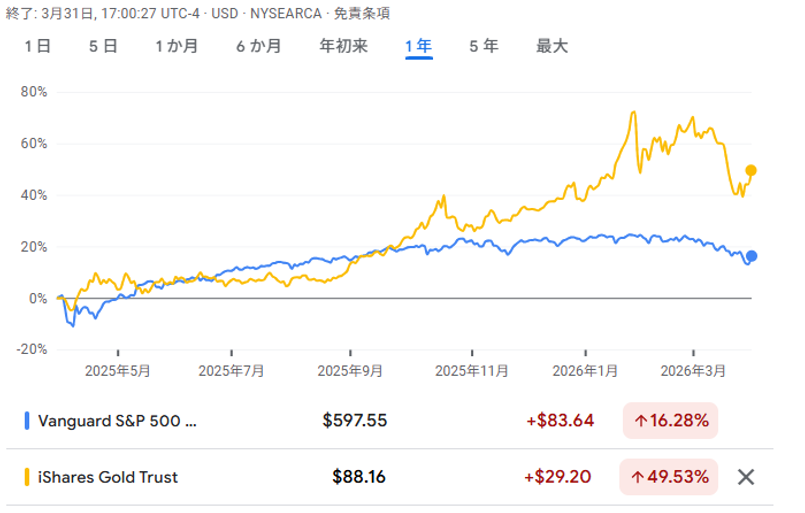Show the 1か月 chart range
805x513 pixels.
177,46
